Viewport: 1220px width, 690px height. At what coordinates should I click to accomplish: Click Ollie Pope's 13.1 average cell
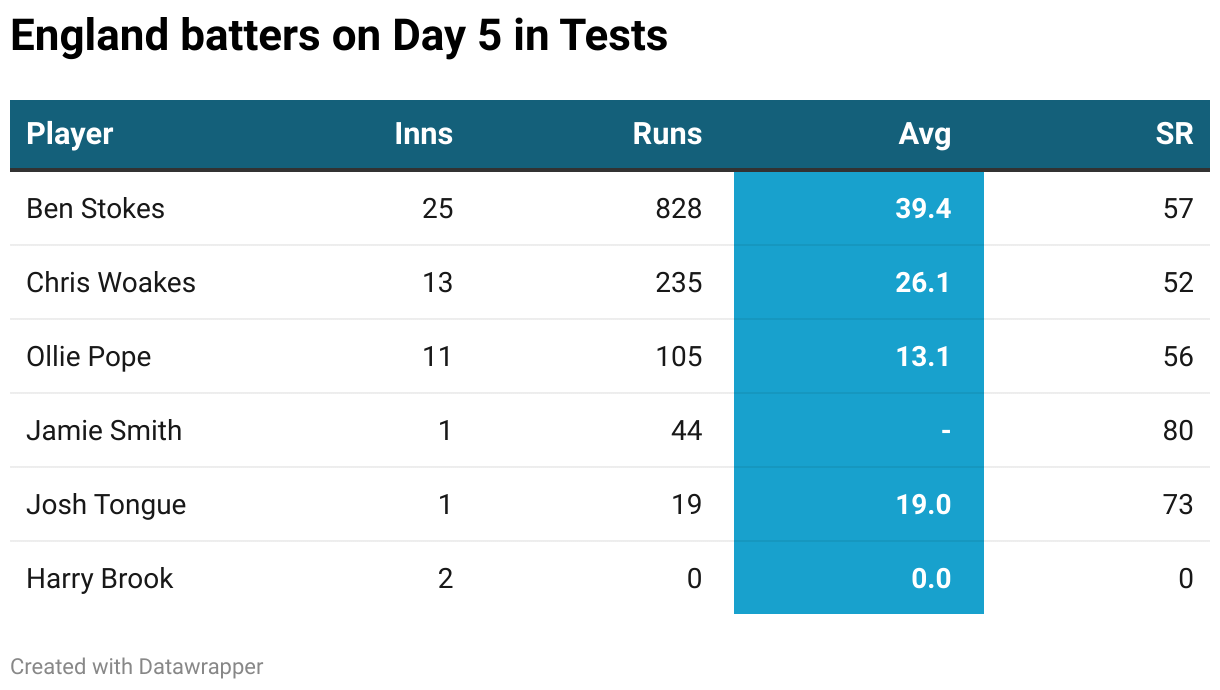click(923, 356)
